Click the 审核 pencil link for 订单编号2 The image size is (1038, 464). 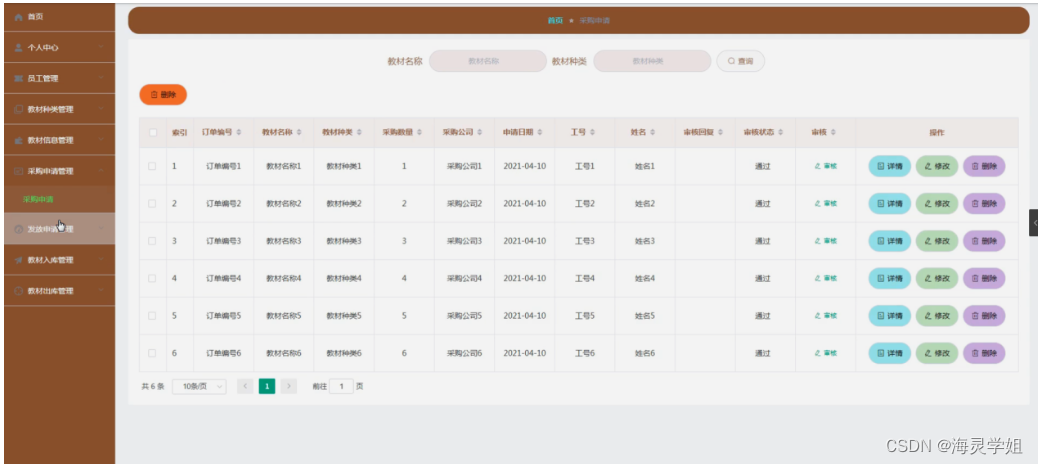[826, 204]
